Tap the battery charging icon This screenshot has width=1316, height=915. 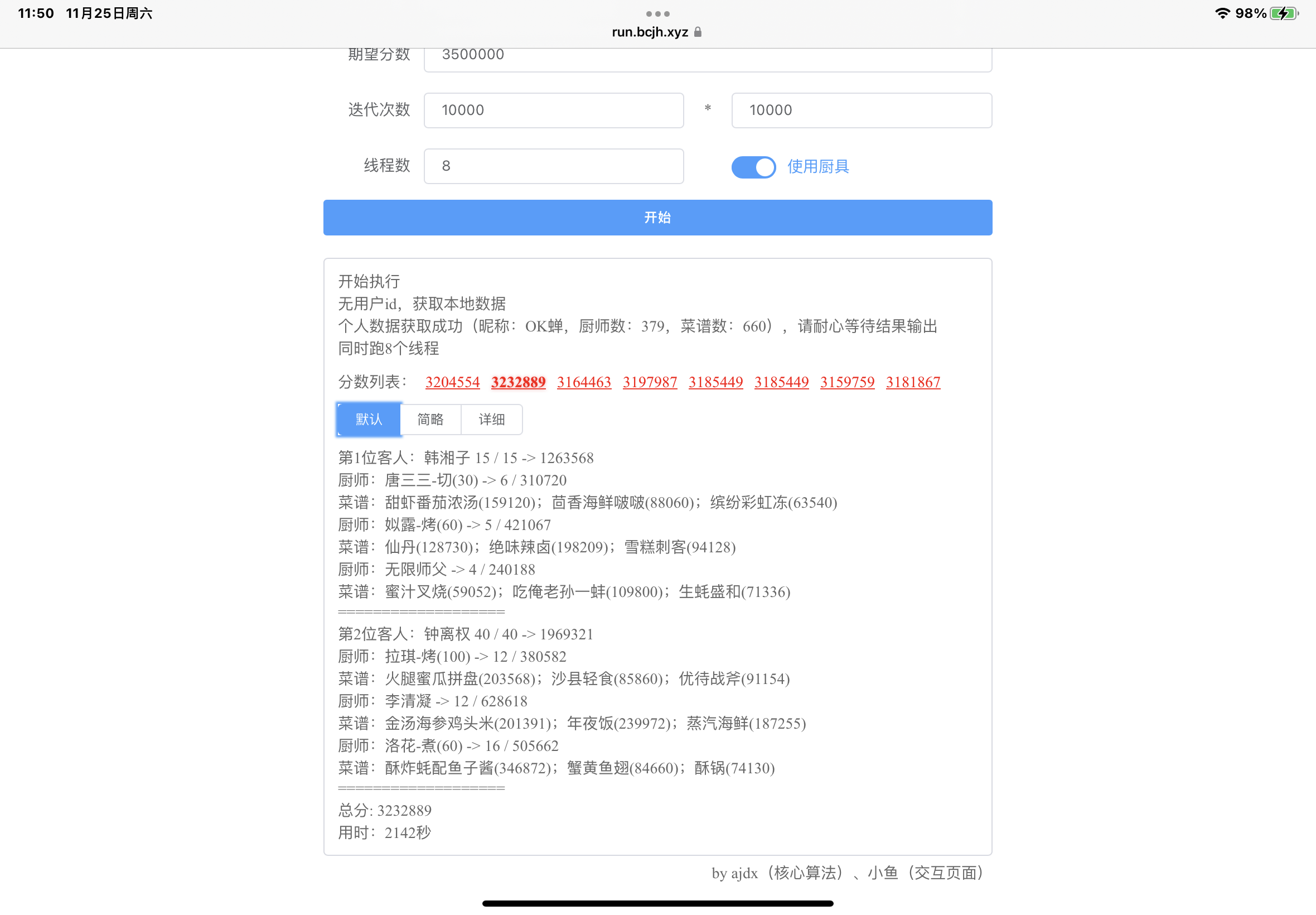pos(1283,13)
